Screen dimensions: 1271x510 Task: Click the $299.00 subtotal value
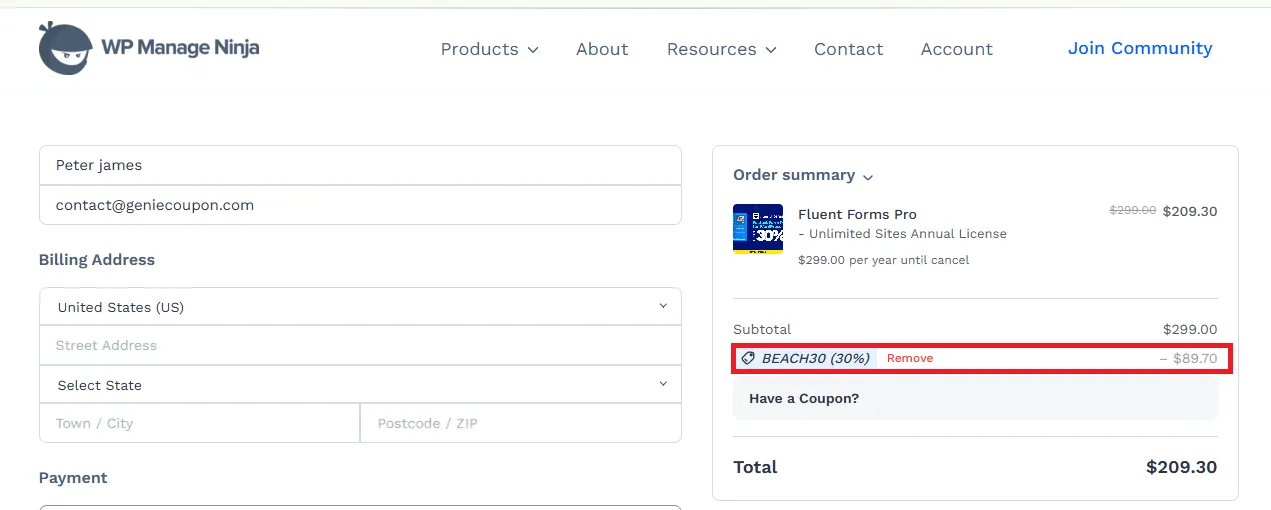tap(1190, 329)
